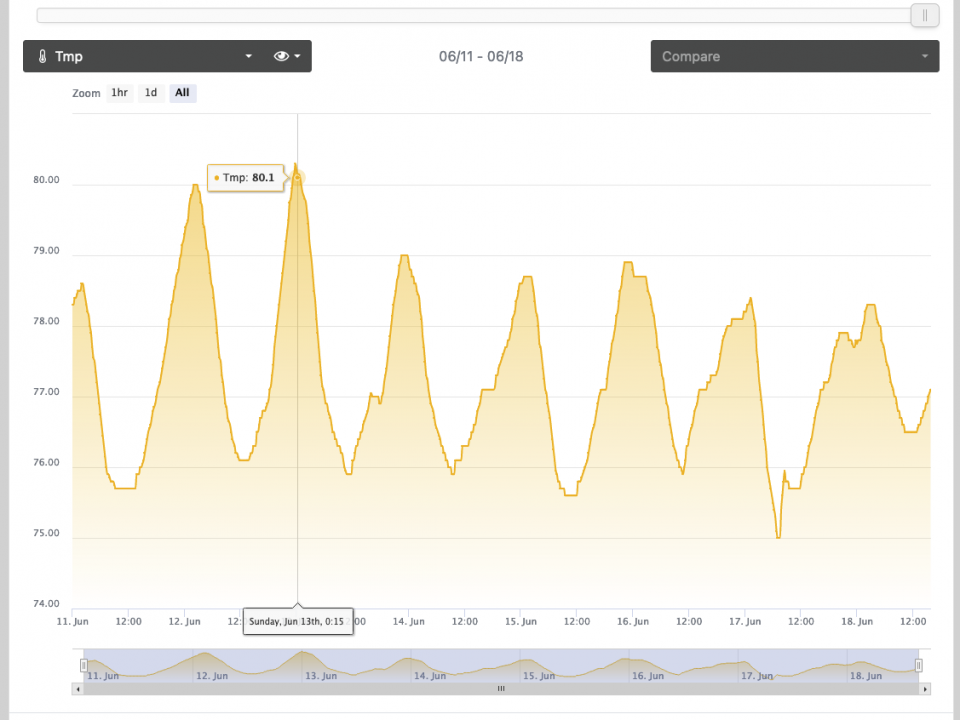
Task: Click the scrollbar right arrow
Action: click(925, 688)
